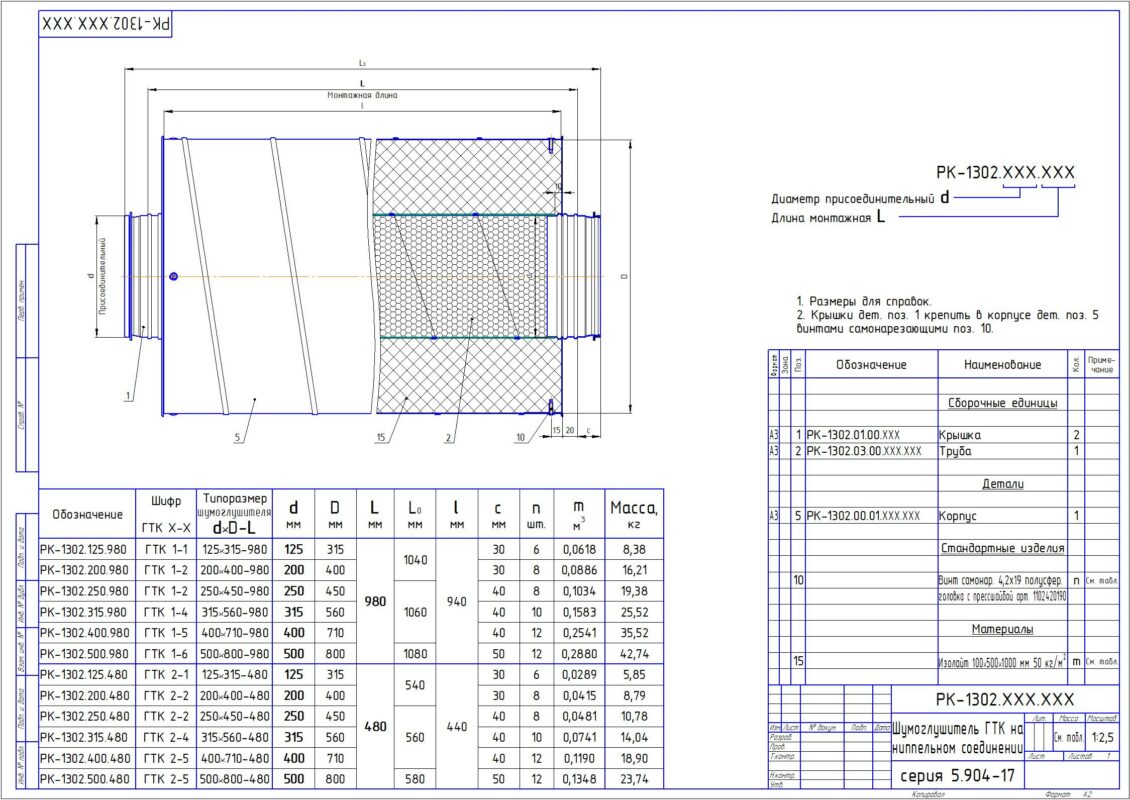Click the dimension label "Монтажная длина"
Viewport: 1130px width, 800px height.
click(x=362, y=95)
